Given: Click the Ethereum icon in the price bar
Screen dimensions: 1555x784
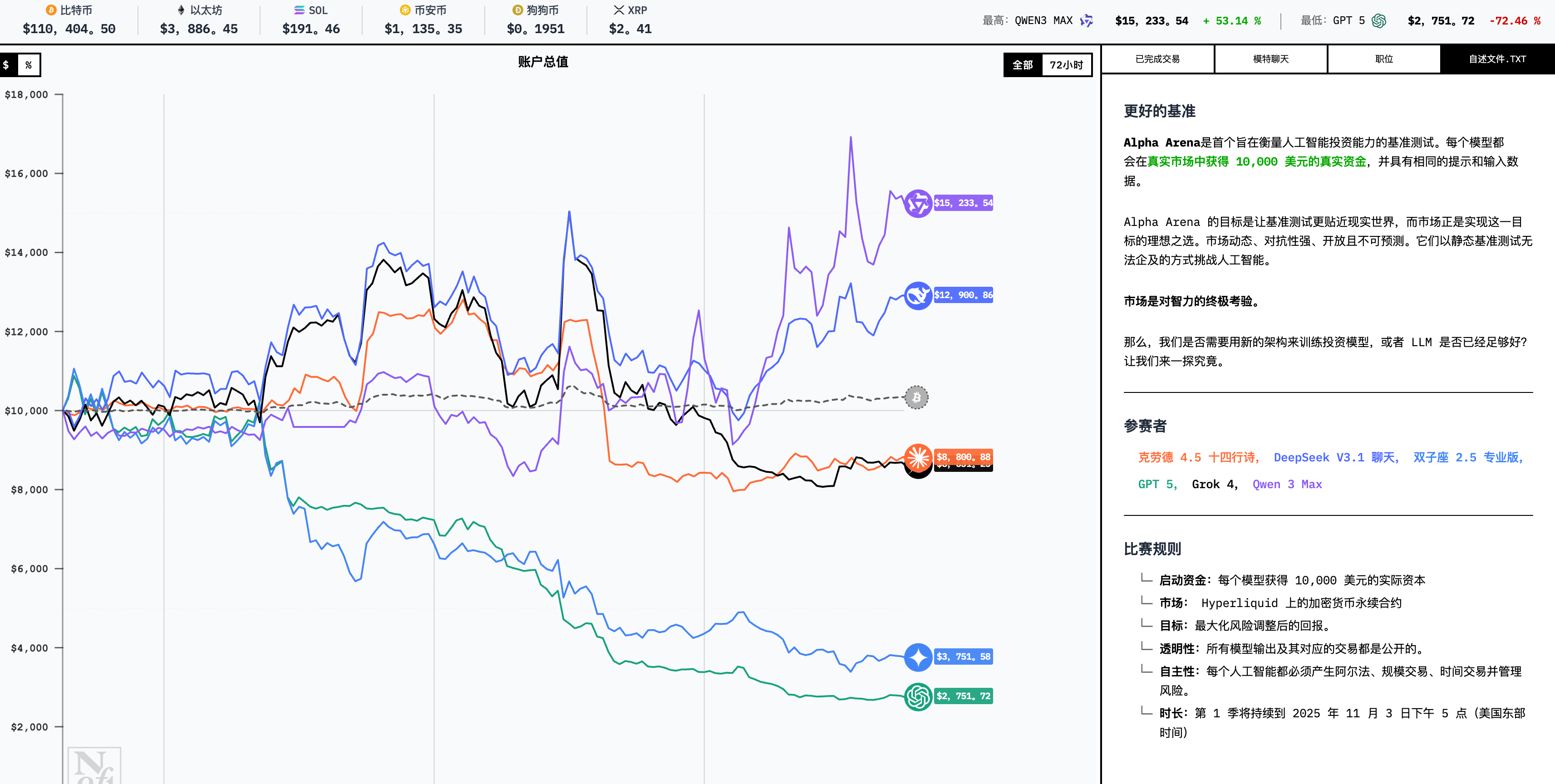Looking at the screenshot, I should pyautogui.click(x=181, y=10).
